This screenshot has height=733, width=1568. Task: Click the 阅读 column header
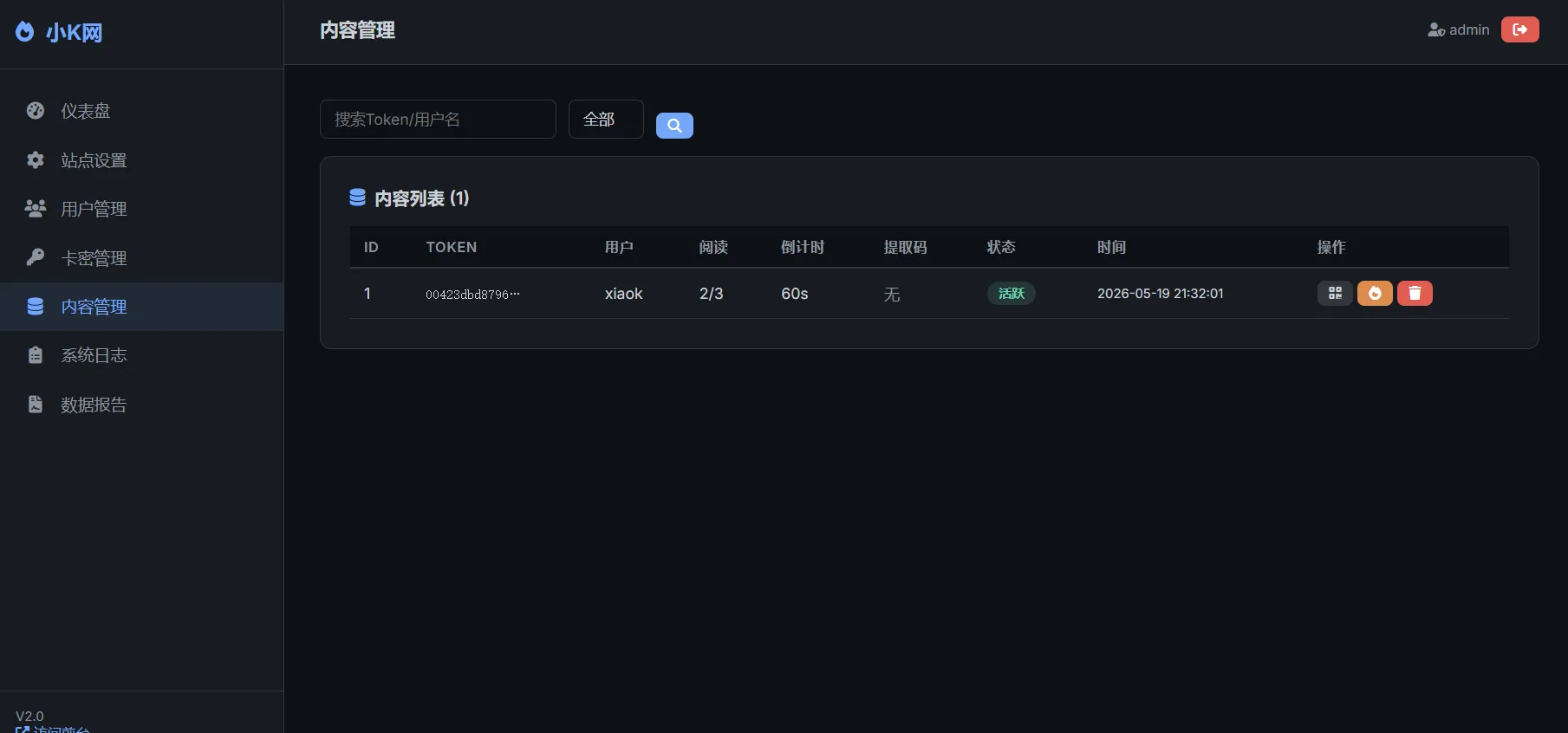713,247
